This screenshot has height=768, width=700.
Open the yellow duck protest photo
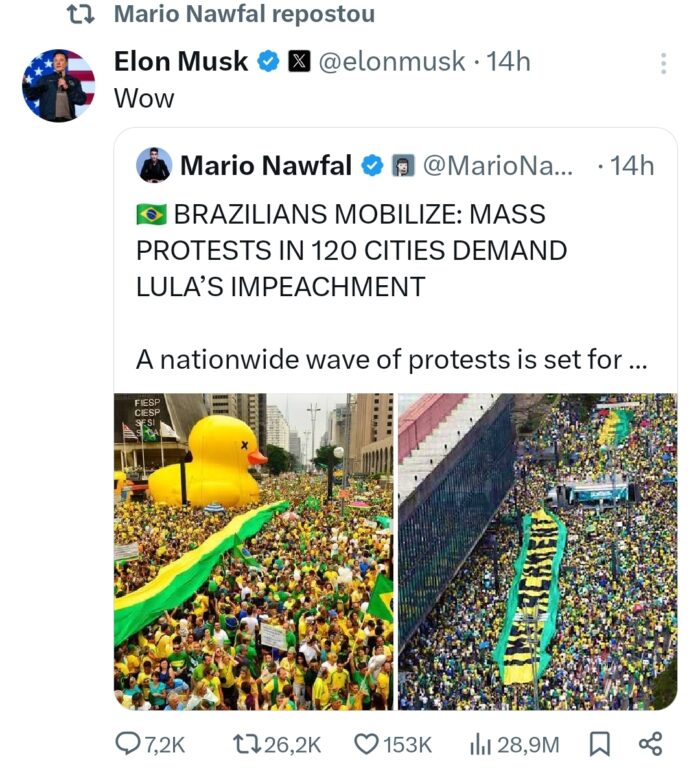coord(253,551)
